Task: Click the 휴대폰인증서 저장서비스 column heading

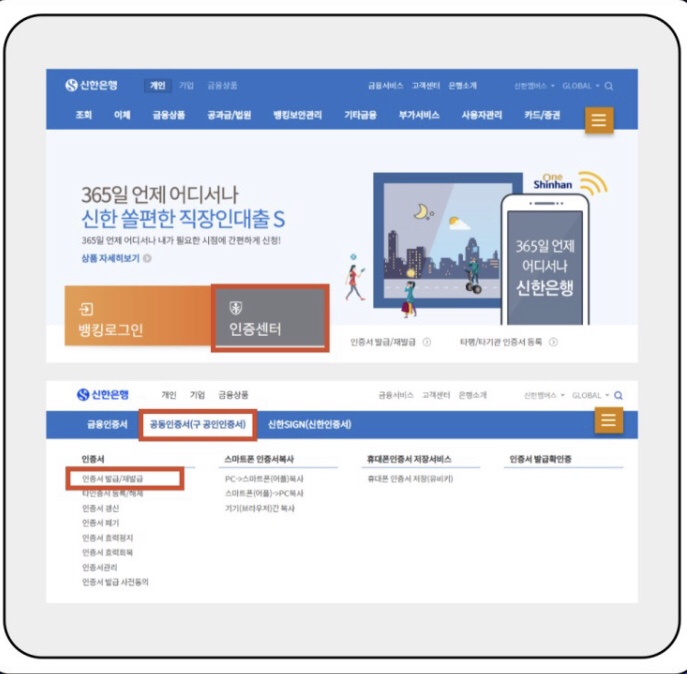Action: [x=409, y=459]
